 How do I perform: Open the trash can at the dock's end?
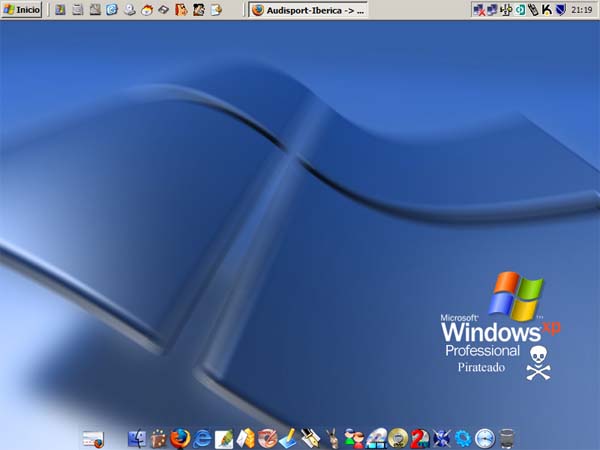[507, 439]
